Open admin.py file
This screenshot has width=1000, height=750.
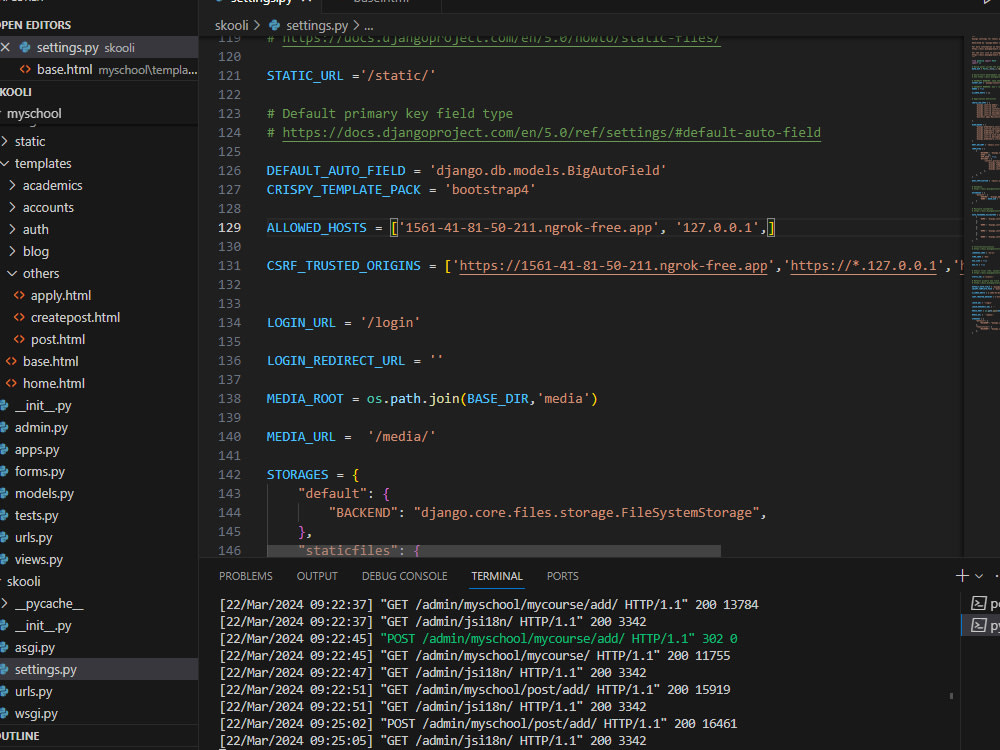coord(99,427)
